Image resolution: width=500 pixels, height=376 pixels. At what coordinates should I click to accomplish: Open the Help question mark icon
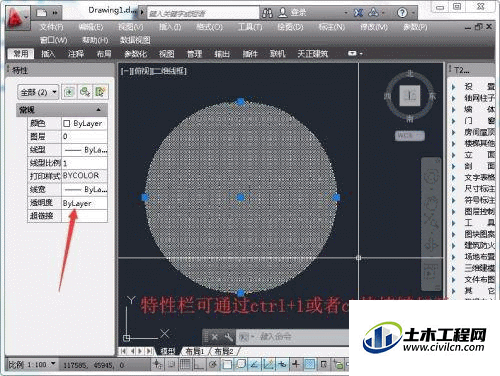(402, 13)
